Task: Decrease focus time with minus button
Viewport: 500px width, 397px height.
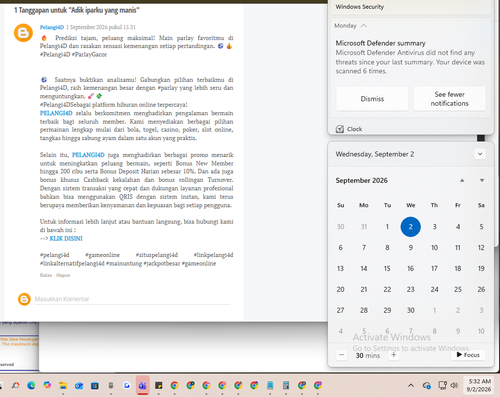Action: (341, 355)
